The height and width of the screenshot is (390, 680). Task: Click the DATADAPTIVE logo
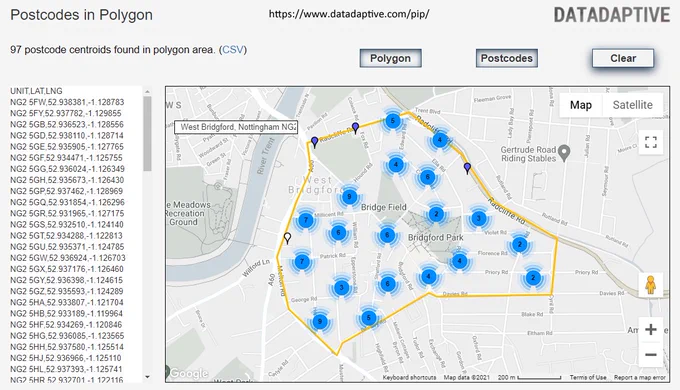[x=612, y=15]
